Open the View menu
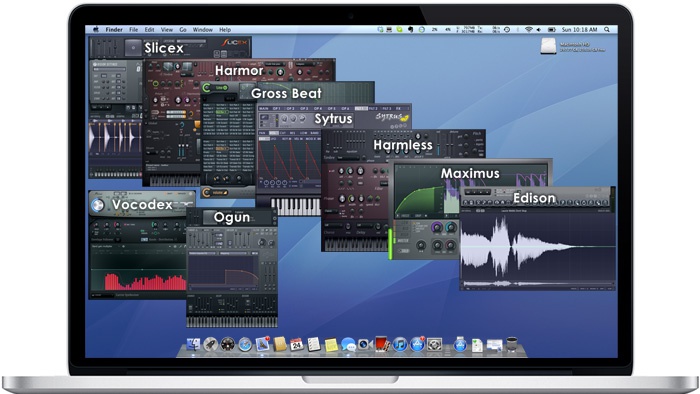Screen dimensions: 700x394 (x=167, y=29)
